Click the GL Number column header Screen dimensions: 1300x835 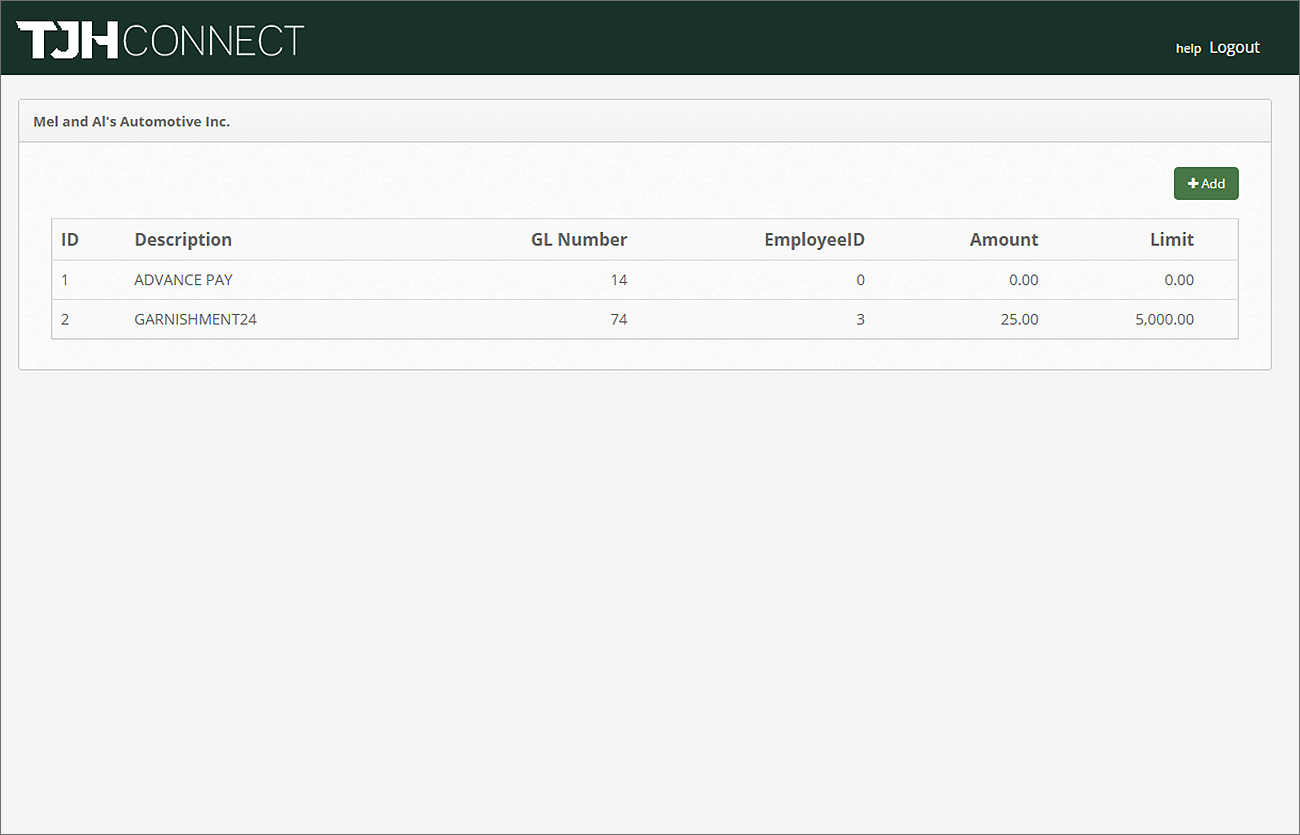(579, 239)
